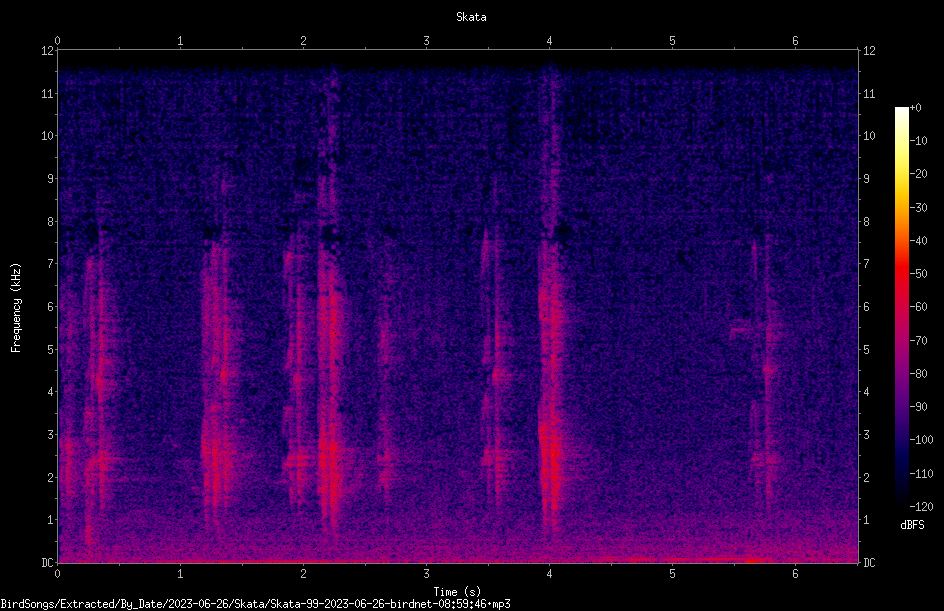
Task: Click the '3' tick on the right frequency axis
Action: 866,435
